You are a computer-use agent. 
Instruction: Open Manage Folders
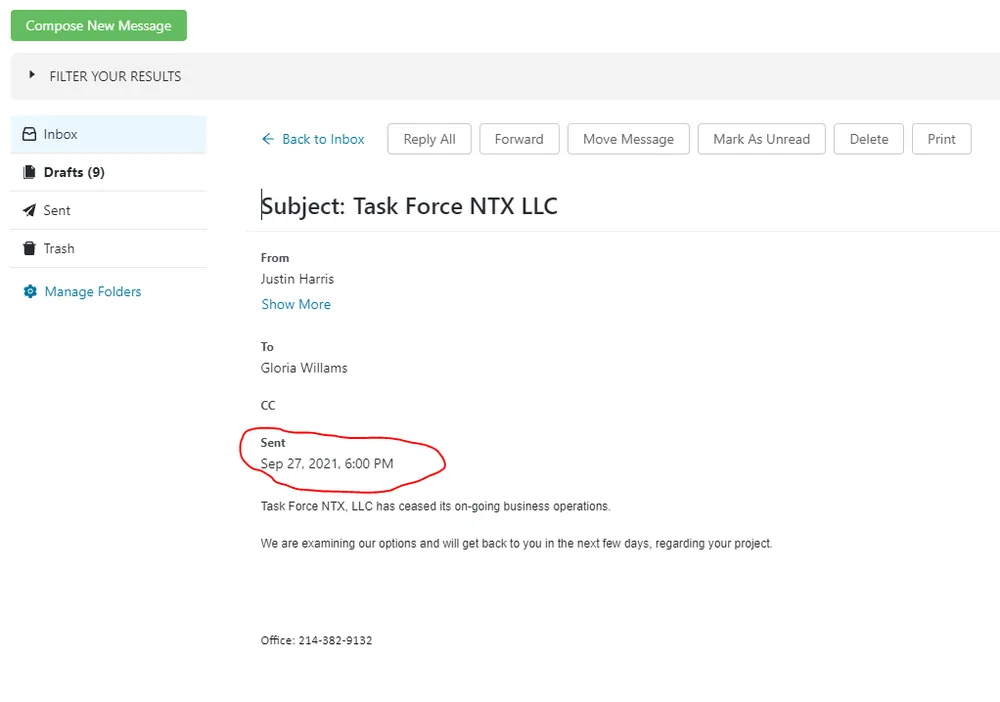(x=93, y=291)
